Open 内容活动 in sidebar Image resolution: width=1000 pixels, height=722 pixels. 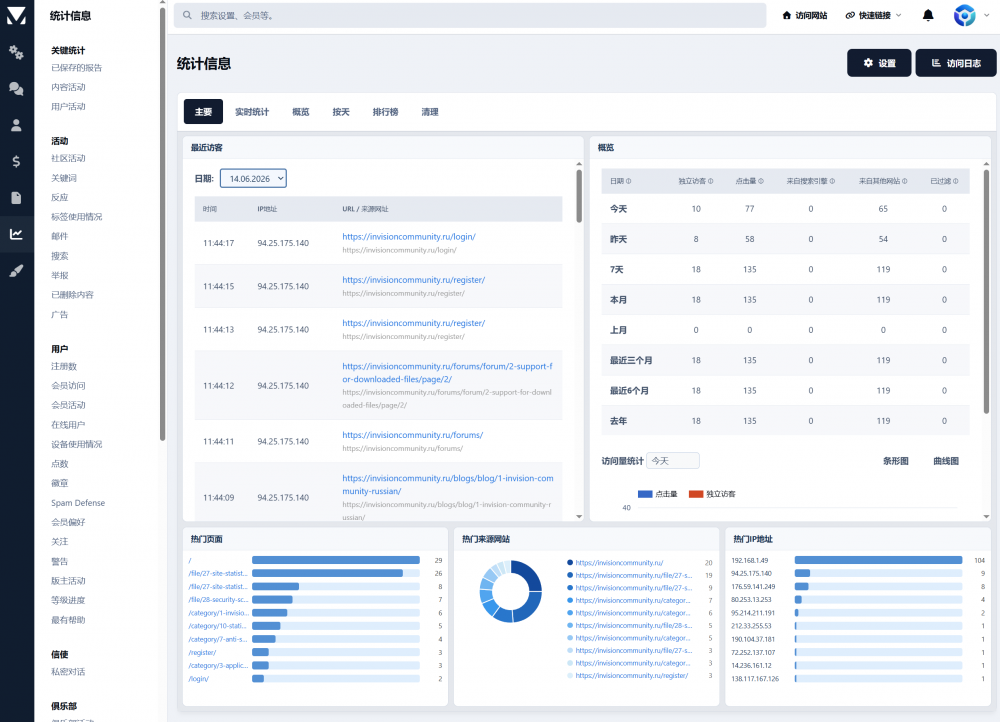click(x=68, y=87)
